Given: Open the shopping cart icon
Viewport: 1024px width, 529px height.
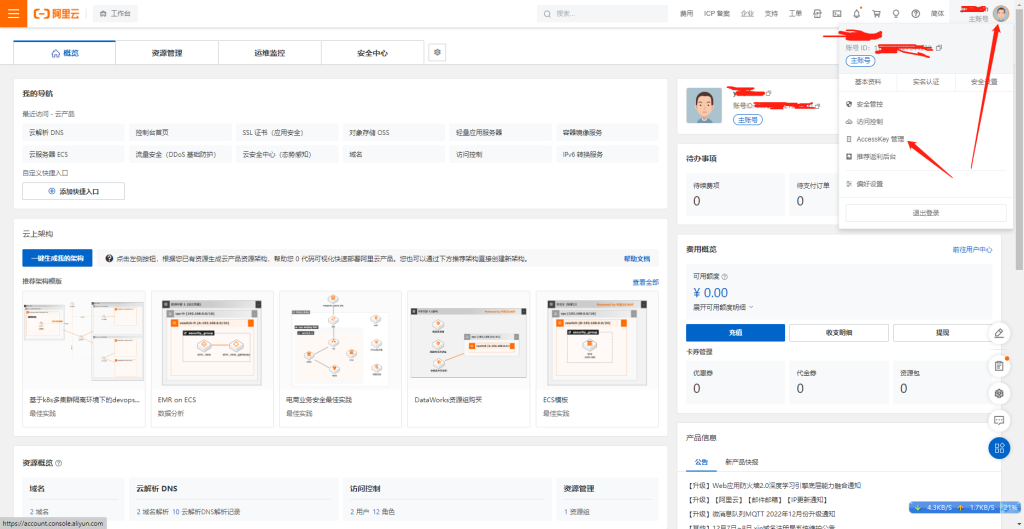Looking at the screenshot, I should [x=876, y=14].
